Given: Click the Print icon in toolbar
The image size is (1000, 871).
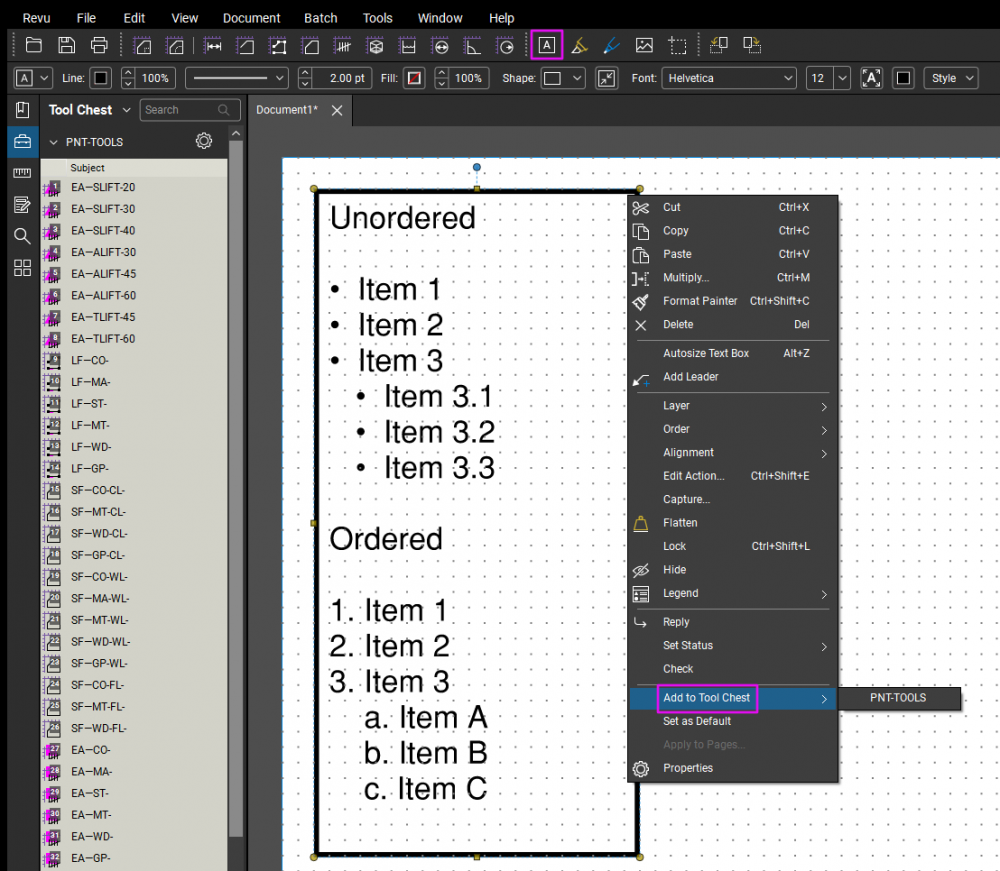Looking at the screenshot, I should (x=99, y=45).
